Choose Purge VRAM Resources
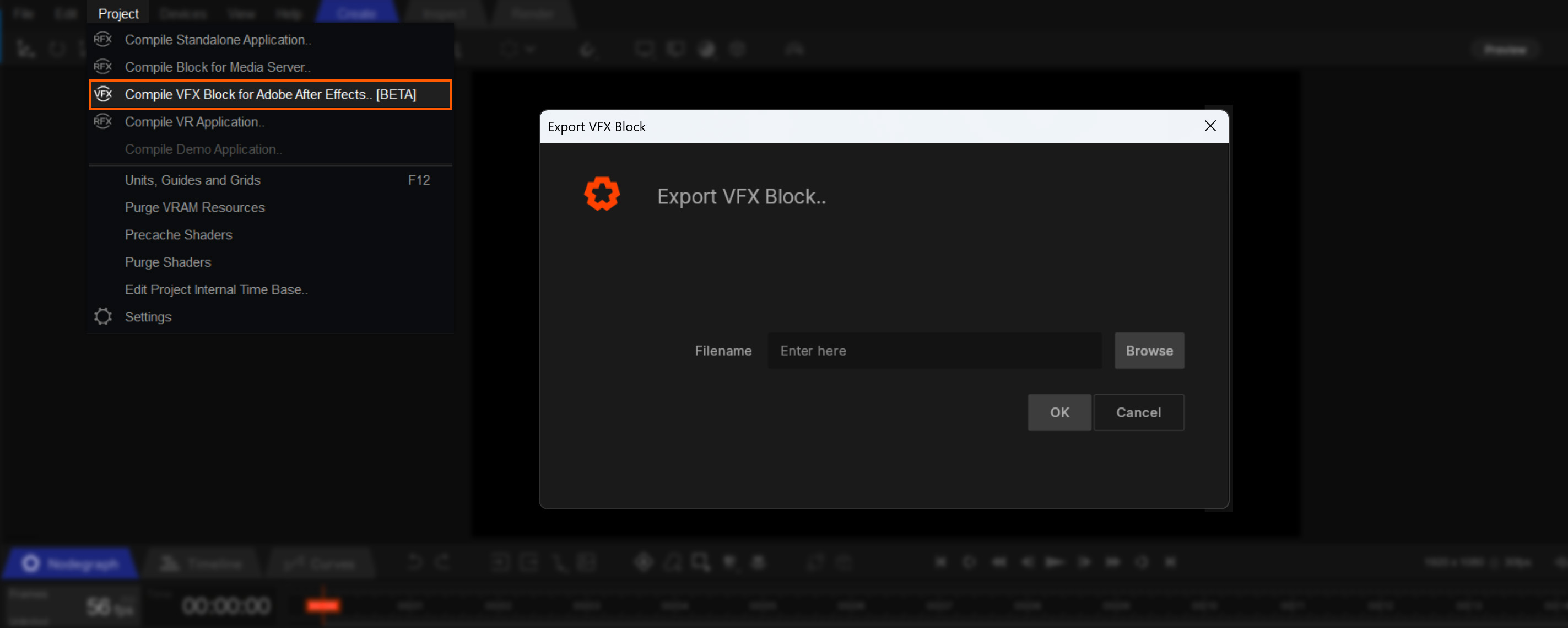This screenshot has width=1568, height=628. coord(195,207)
